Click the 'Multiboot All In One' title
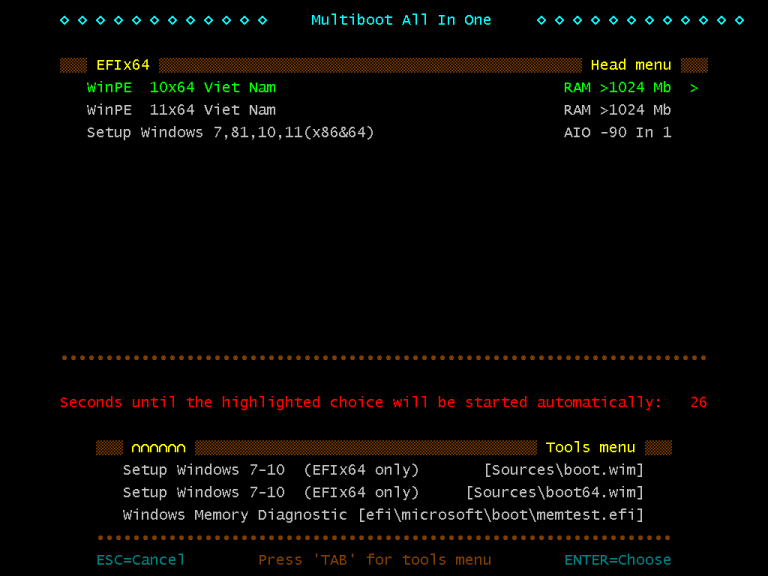 (x=401, y=20)
